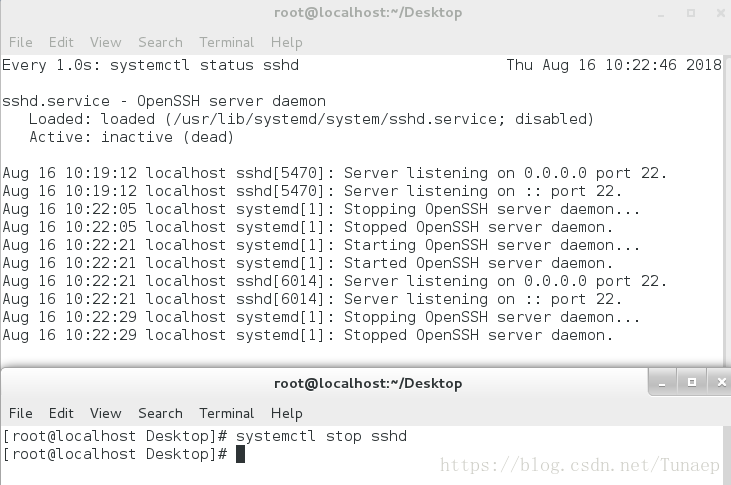731x485 pixels.
Task: Maximize the top terminal window
Action: coord(691,13)
